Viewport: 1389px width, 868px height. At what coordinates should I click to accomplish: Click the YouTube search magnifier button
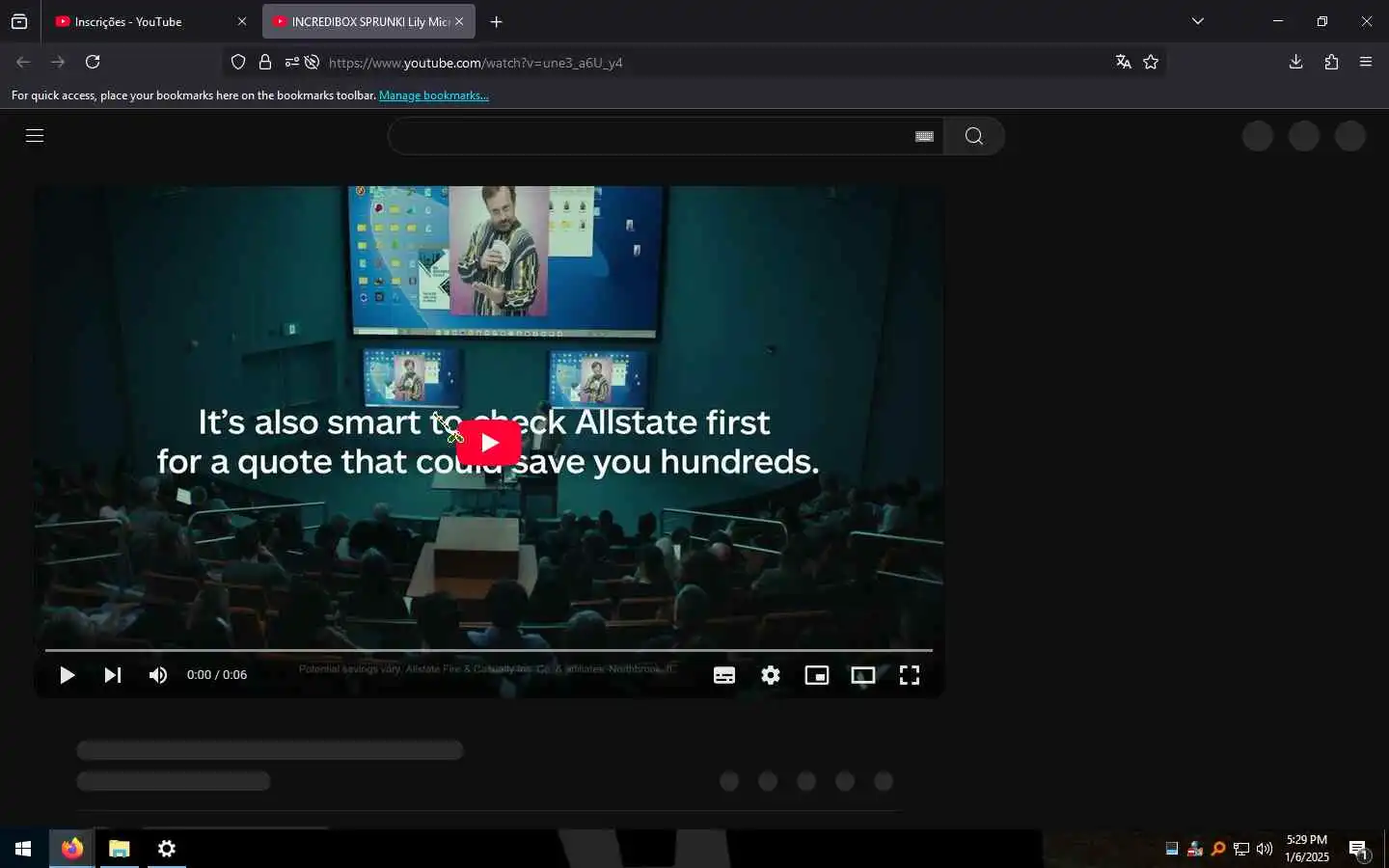(x=974, y=136)
